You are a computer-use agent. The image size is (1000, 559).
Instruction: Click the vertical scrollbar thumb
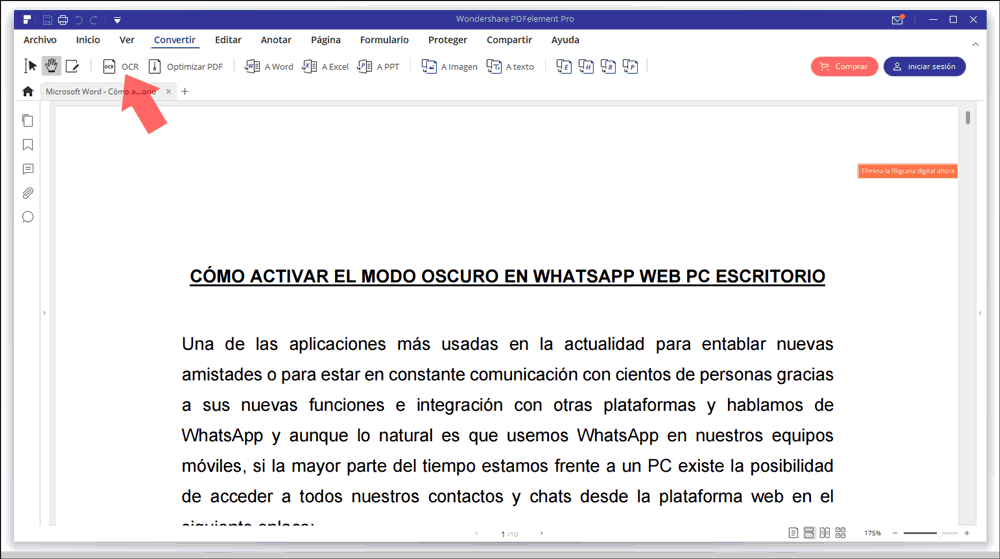tap(968, 118)
